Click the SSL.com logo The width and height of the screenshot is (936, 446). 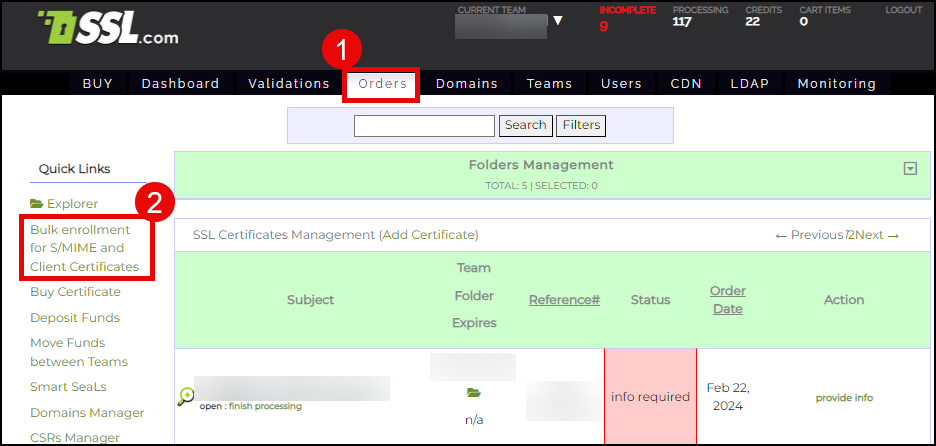[x=107, y=30]
